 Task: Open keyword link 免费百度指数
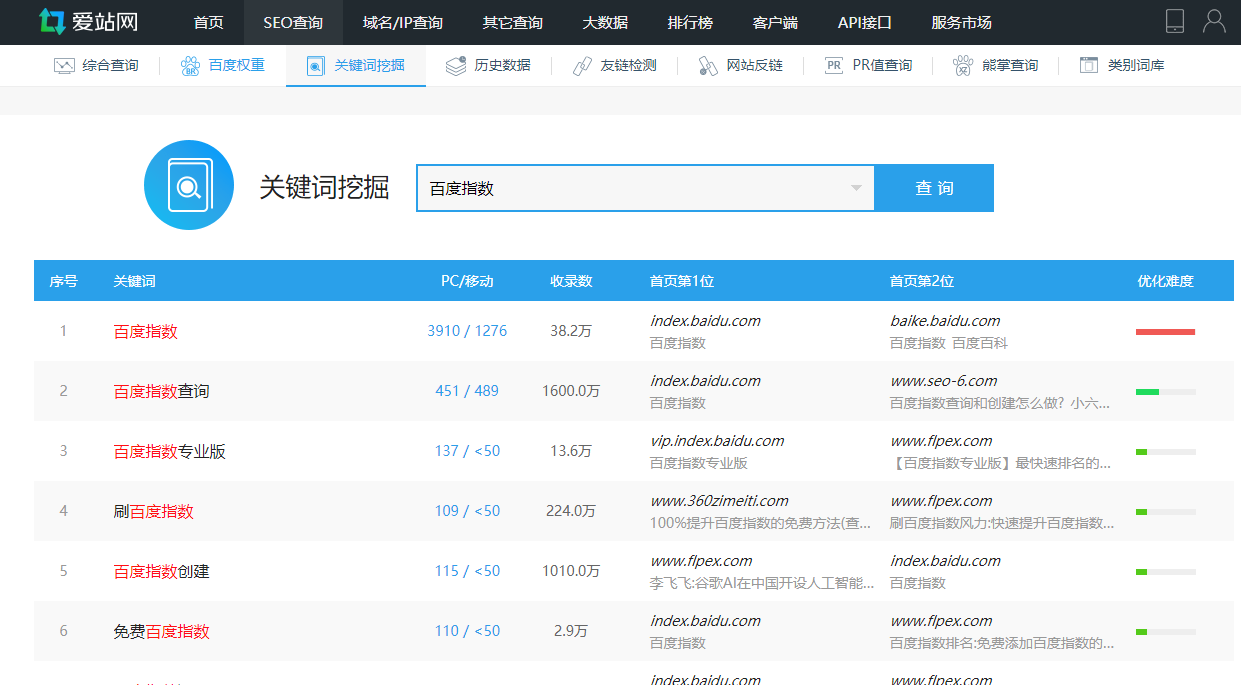162,631
